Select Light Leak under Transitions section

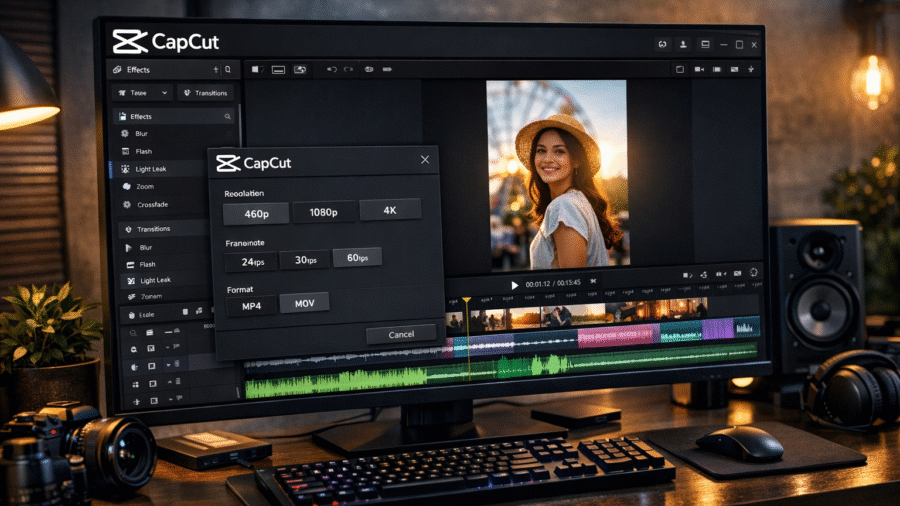(156, 280)
